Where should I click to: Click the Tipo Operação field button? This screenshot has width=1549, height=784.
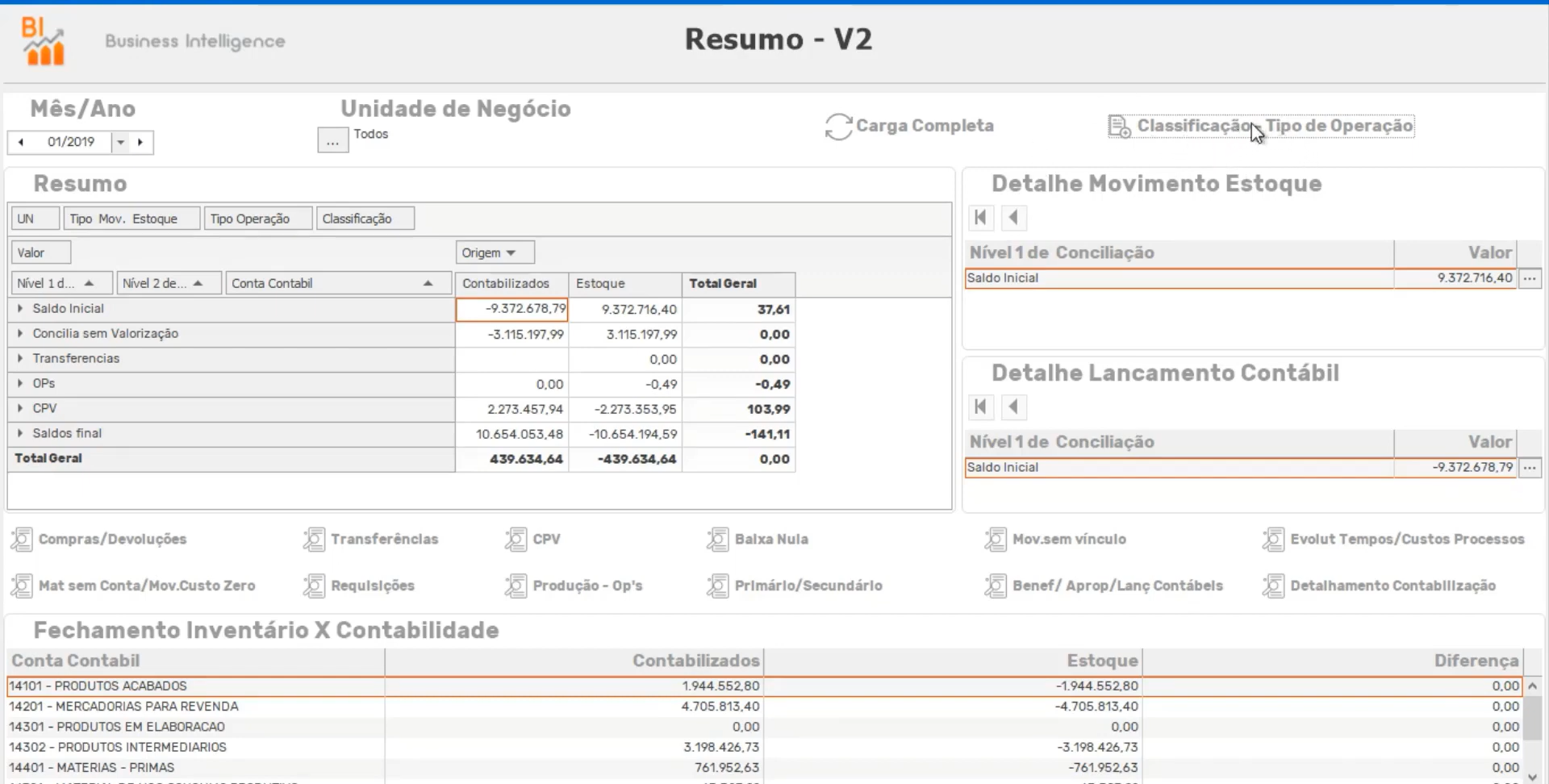coord(257,219)
